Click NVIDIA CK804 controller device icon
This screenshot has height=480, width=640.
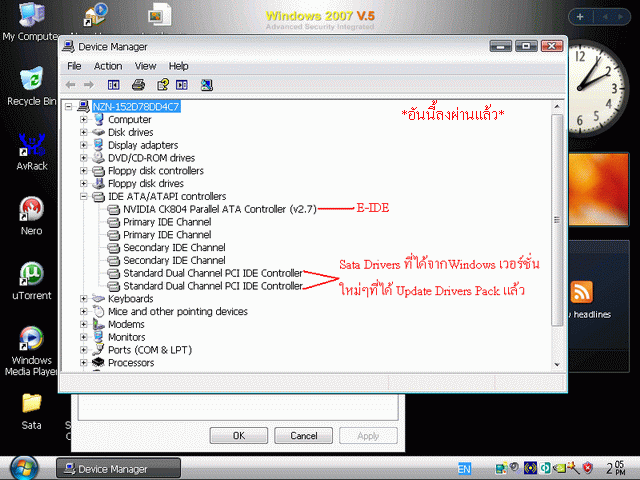113,209
